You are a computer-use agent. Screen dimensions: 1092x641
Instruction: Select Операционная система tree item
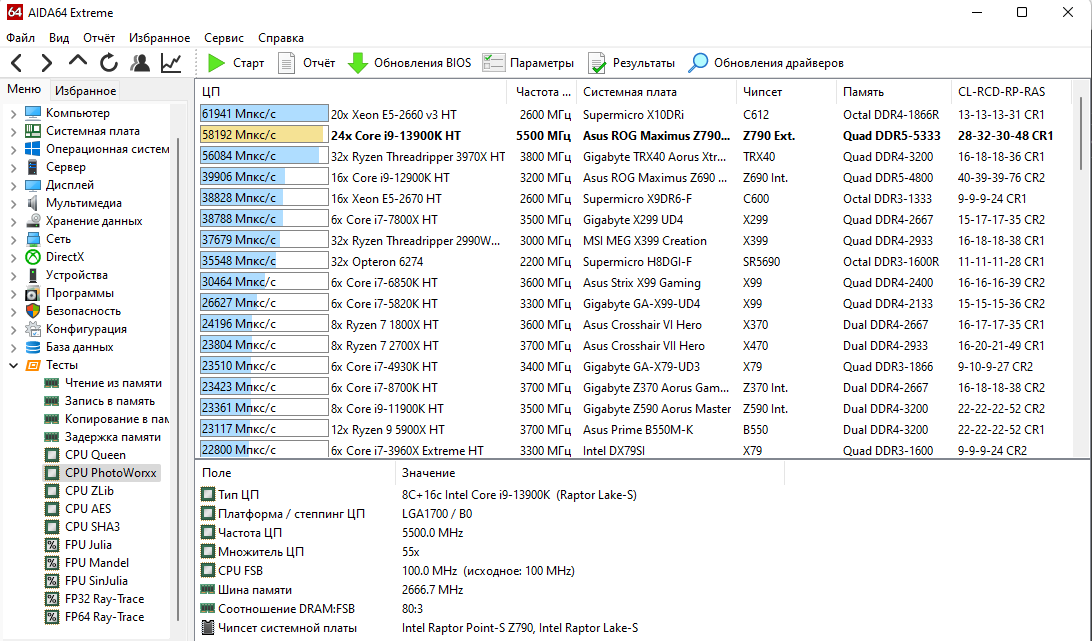pyautogui.click(x=107, y=149)
